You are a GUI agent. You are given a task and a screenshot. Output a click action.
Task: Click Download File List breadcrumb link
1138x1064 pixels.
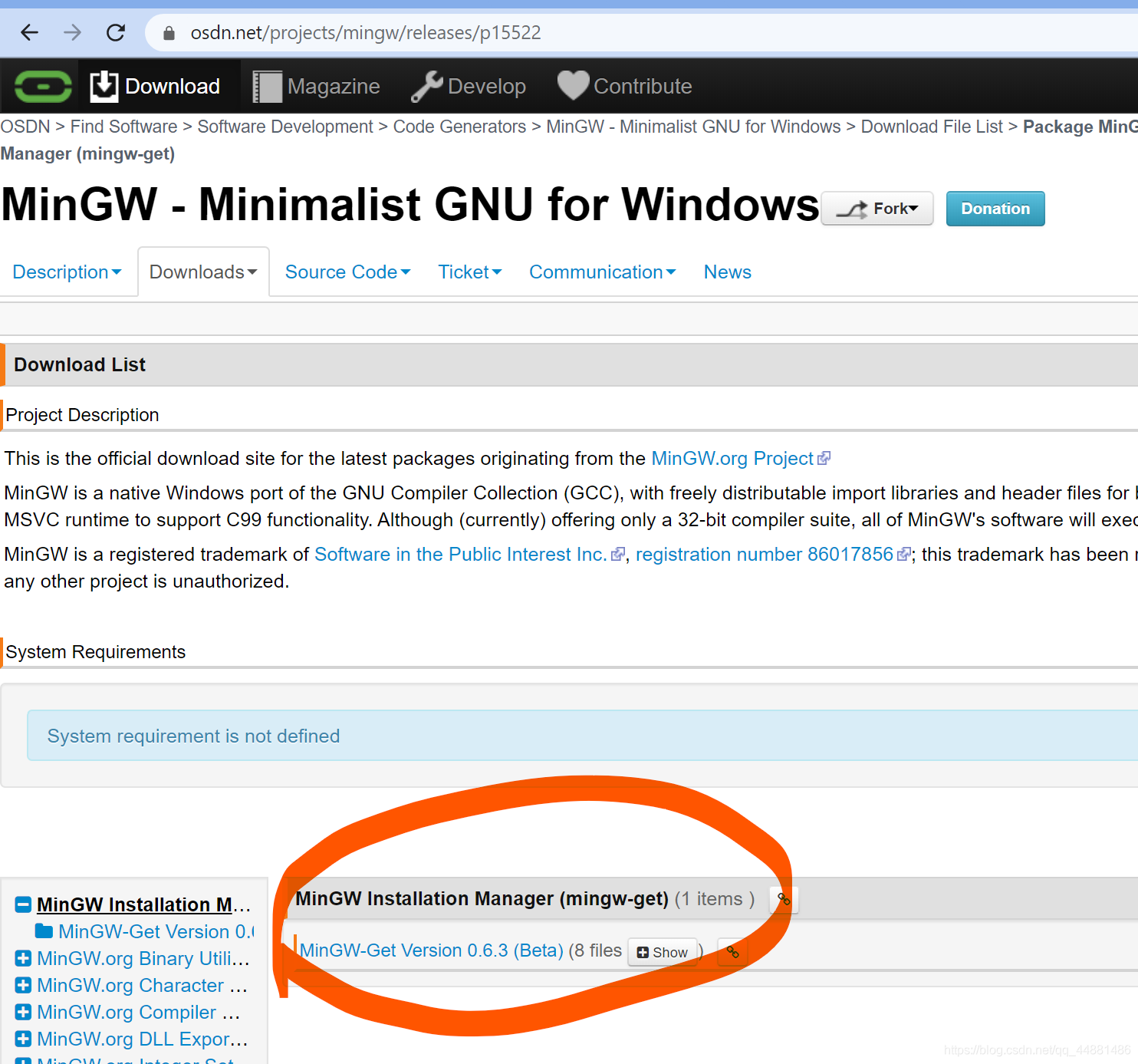[x=932, y=127]
